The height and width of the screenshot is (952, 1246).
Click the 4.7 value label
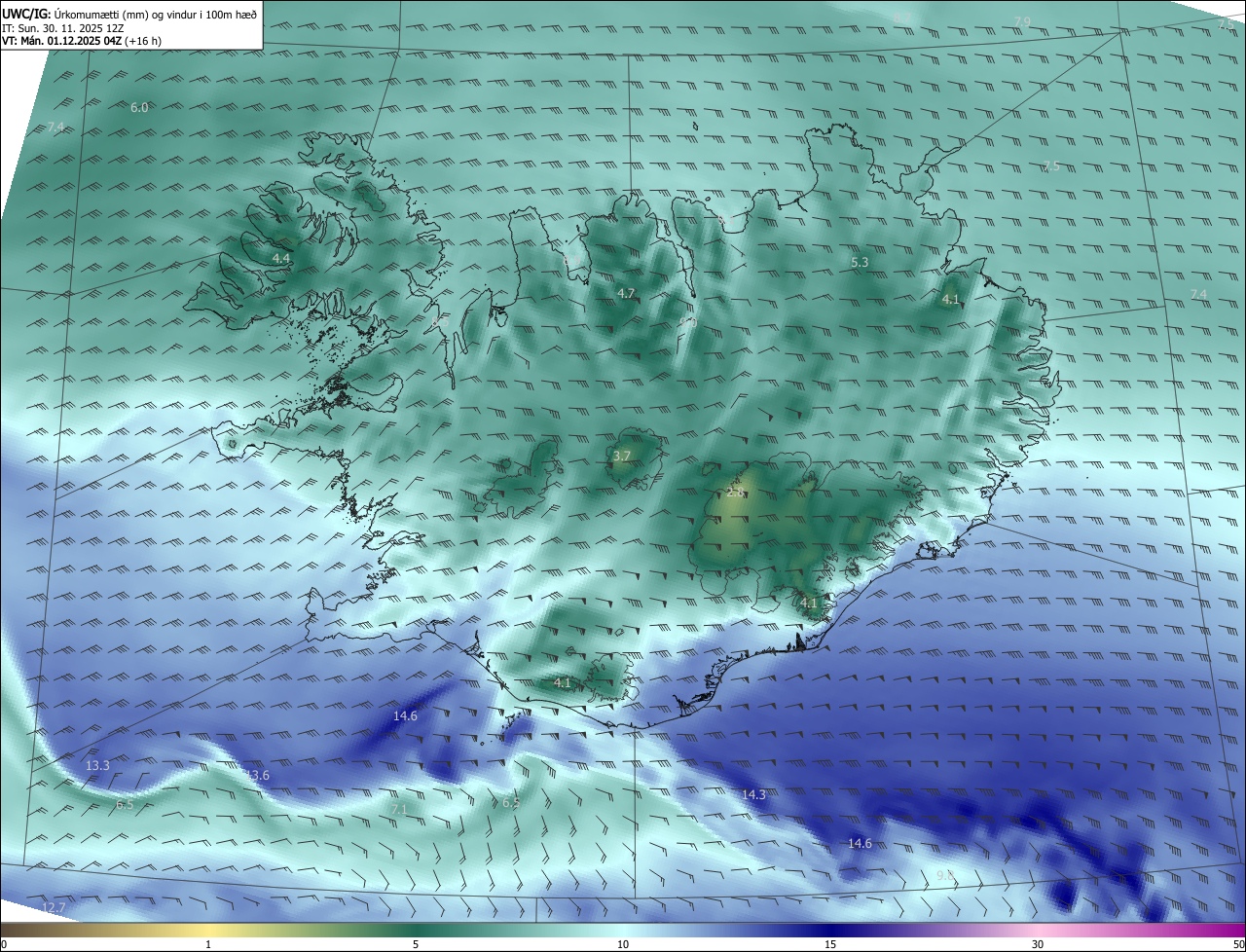(x=626, y=293)
